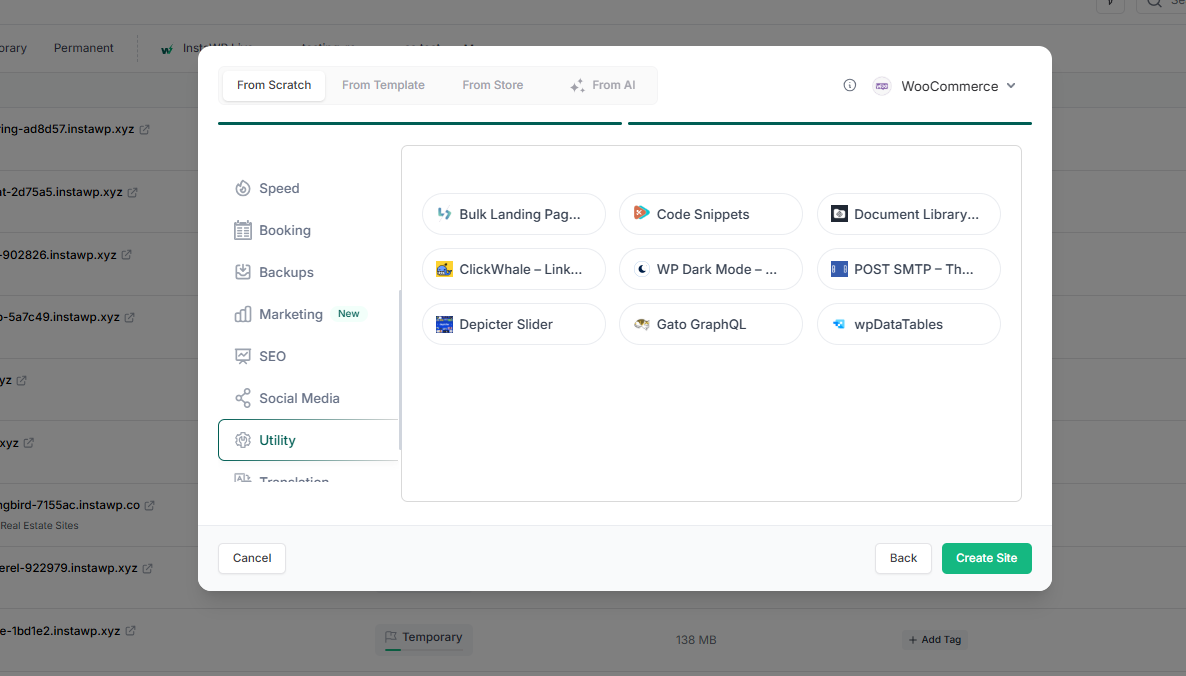
Task: Open 5a7c49.instawp.xyz external link icon
Action: point(129,318)
